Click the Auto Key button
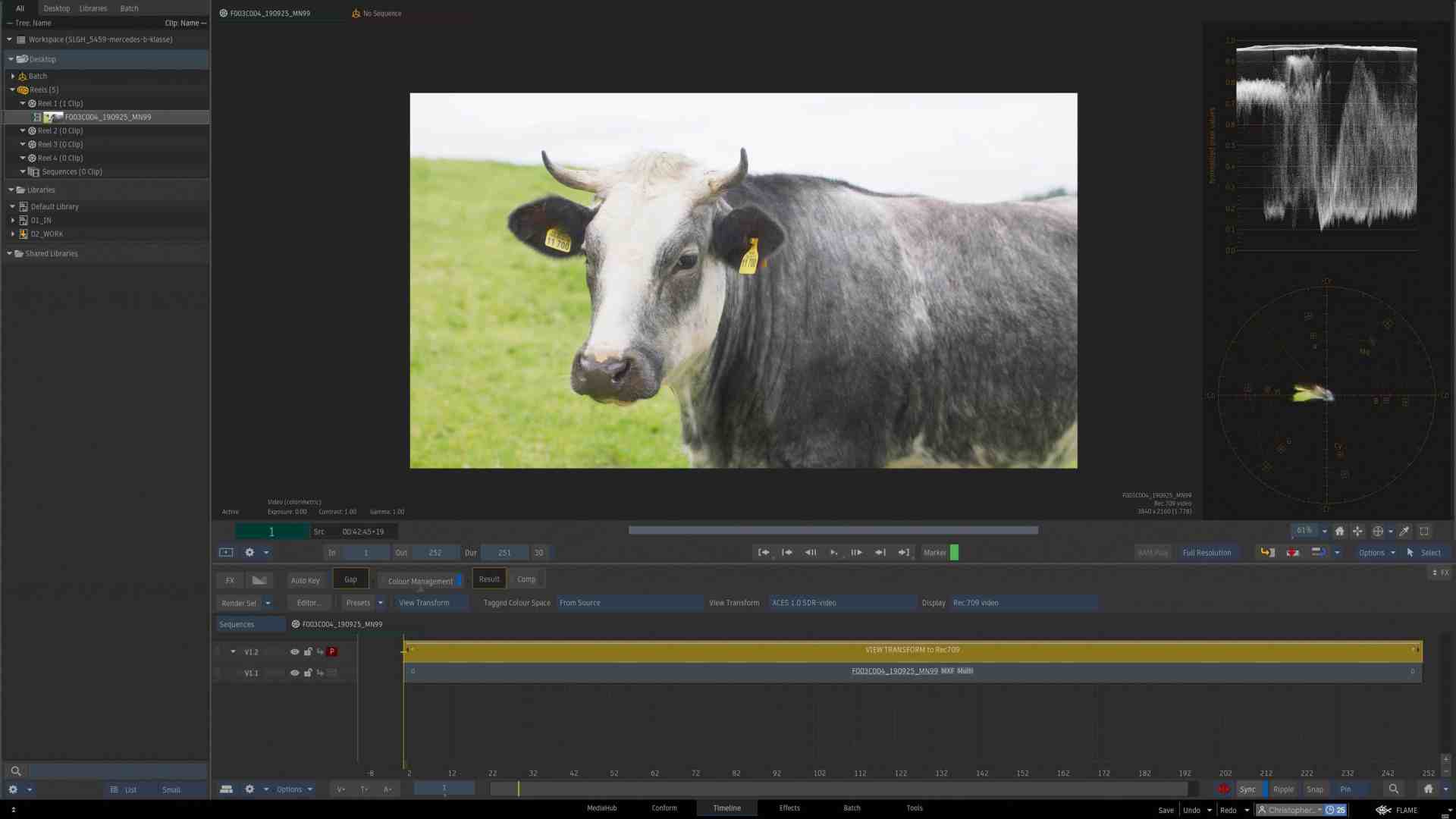The width and height of the screenshot is (1456, 819). [x=306, y=579]
